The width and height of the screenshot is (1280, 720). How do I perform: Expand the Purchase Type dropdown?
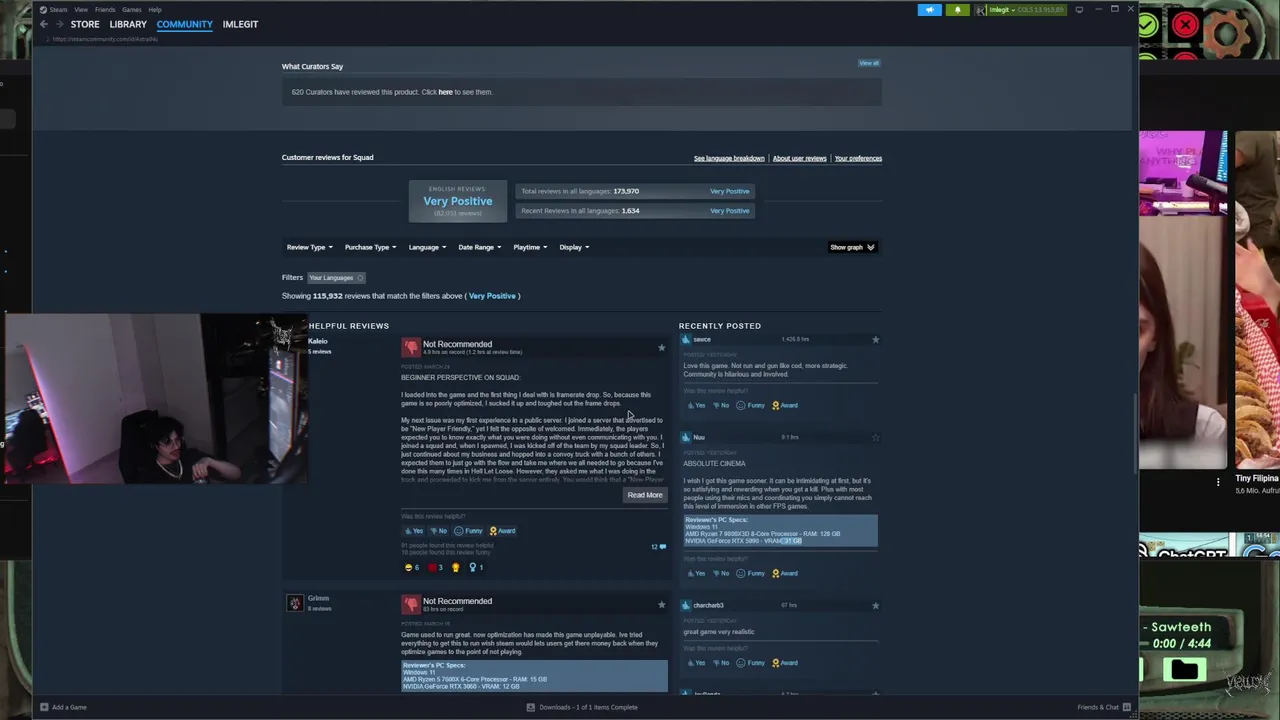click(x=370, y=247)
